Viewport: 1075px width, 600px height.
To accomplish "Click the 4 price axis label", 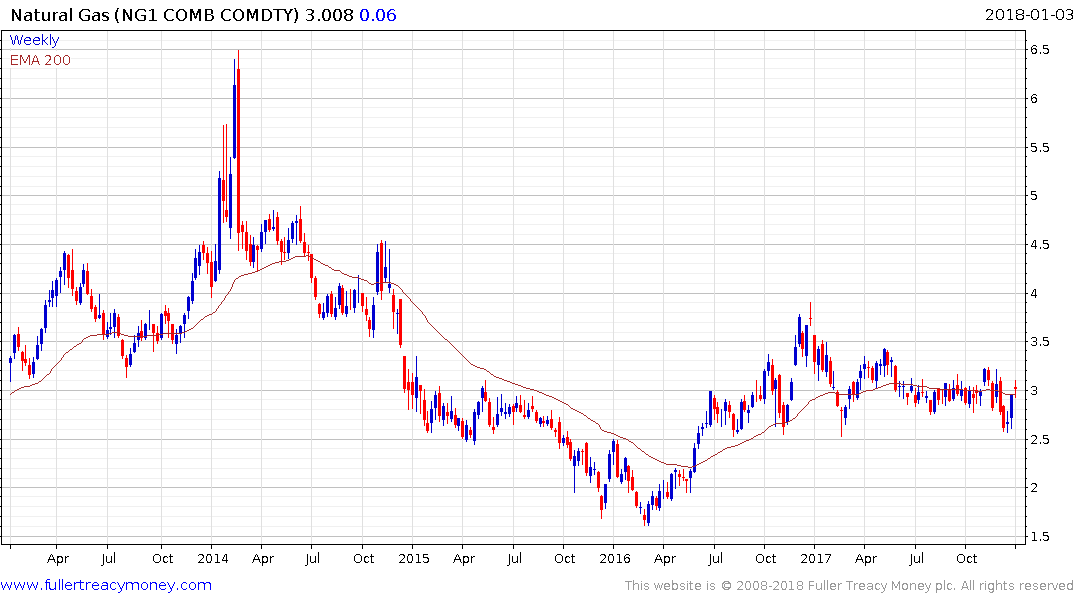I will [1034, 293].
